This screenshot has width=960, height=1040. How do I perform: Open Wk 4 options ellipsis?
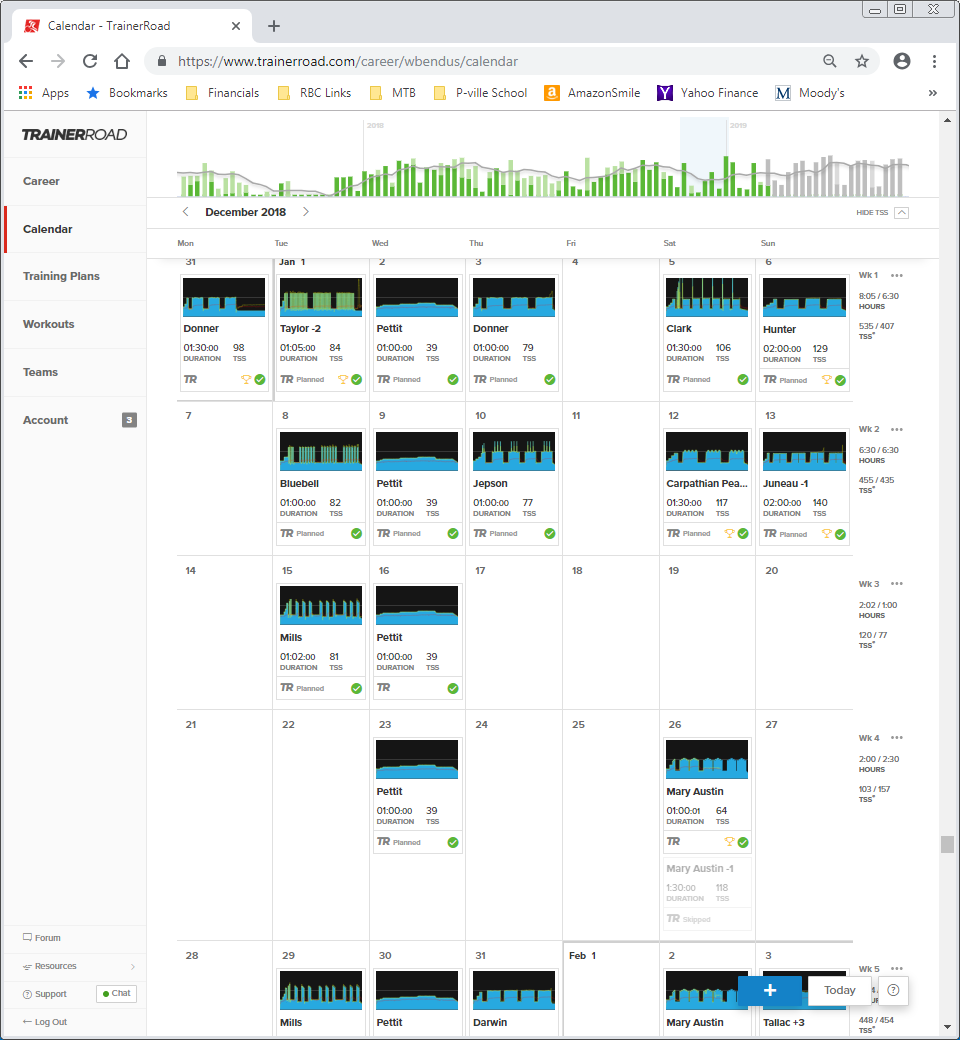(x=897, y=738)
